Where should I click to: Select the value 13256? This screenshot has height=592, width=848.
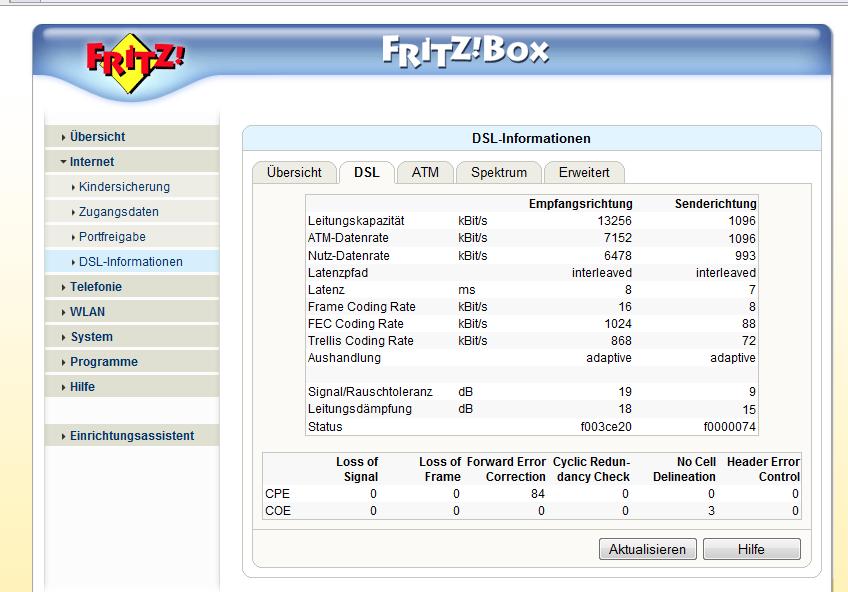614,221
